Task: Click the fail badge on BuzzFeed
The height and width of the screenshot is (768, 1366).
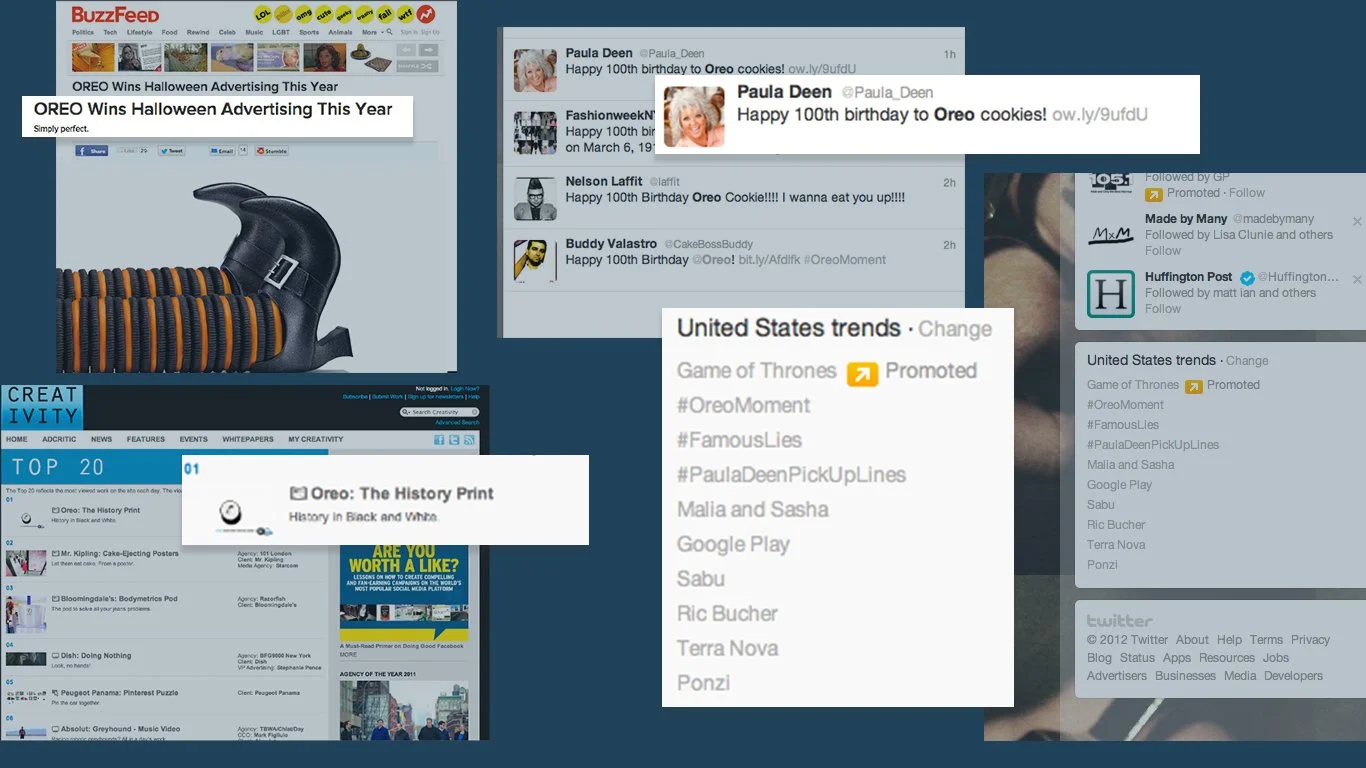Action: point(385,14)
